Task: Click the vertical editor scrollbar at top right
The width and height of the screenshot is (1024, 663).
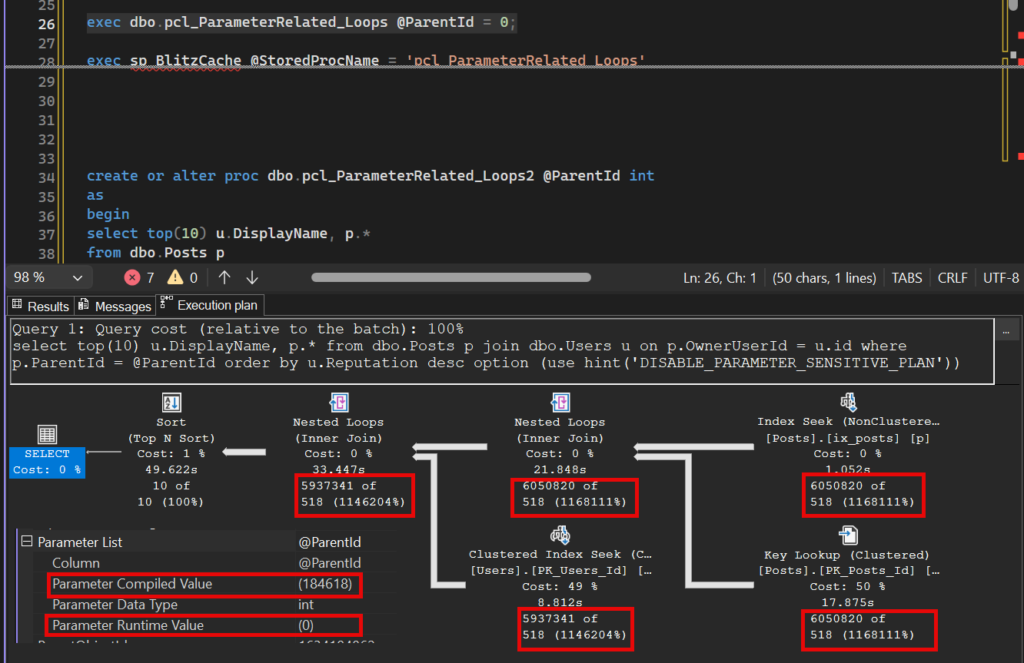Action: point(1014,5)
